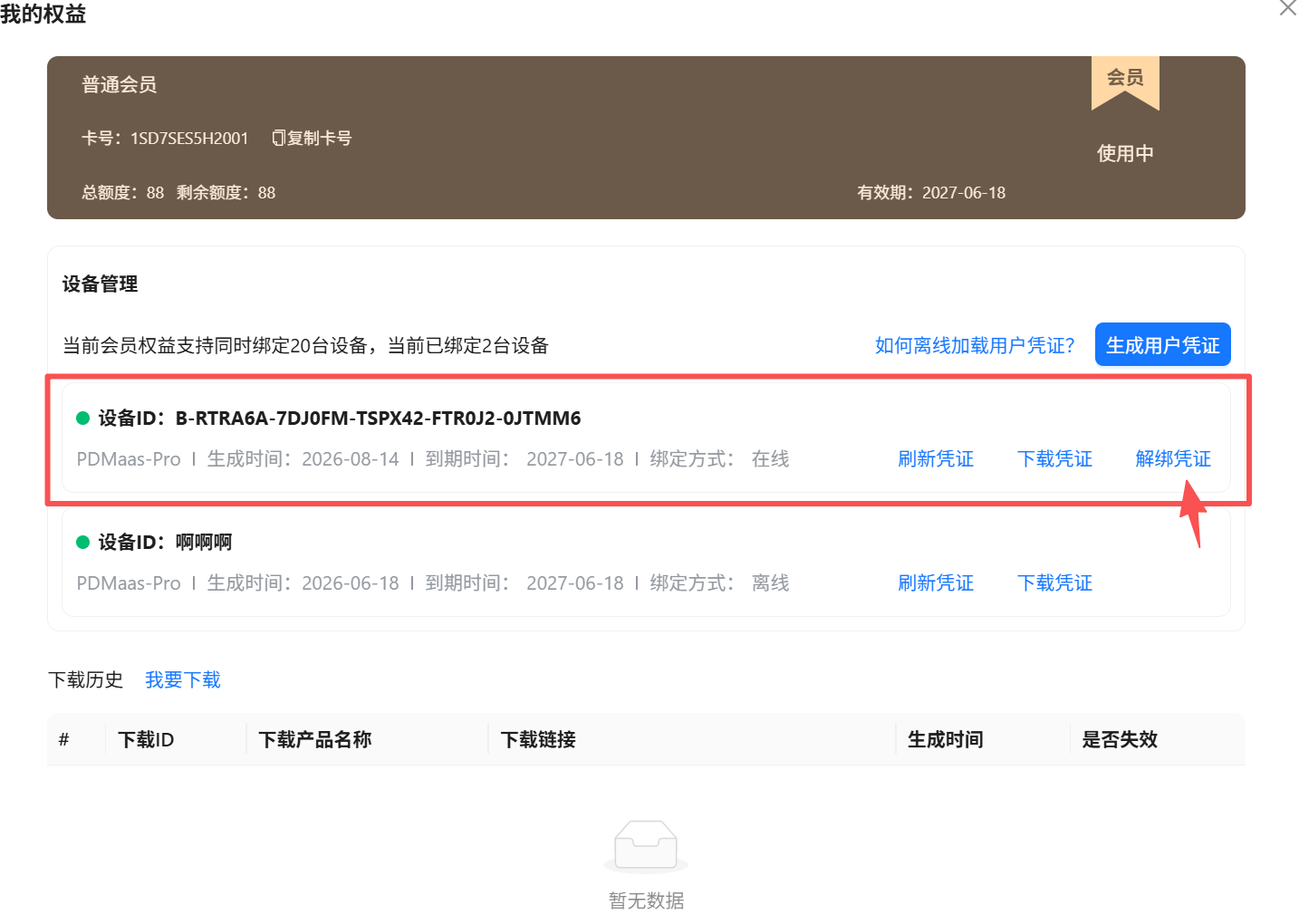Click the 我的权益 dialog title

point(43,13)
